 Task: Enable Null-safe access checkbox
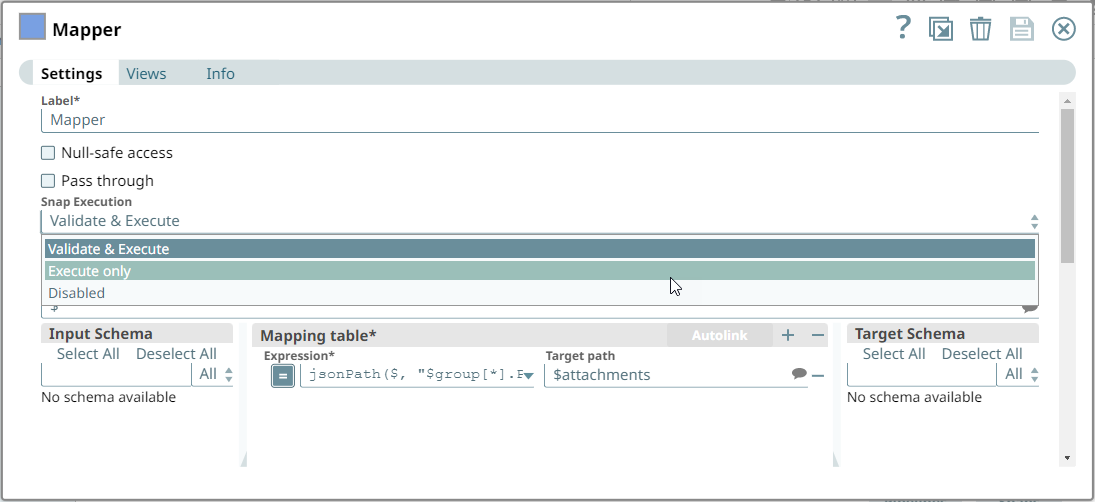pyautogui.click(x=48, y=153)
